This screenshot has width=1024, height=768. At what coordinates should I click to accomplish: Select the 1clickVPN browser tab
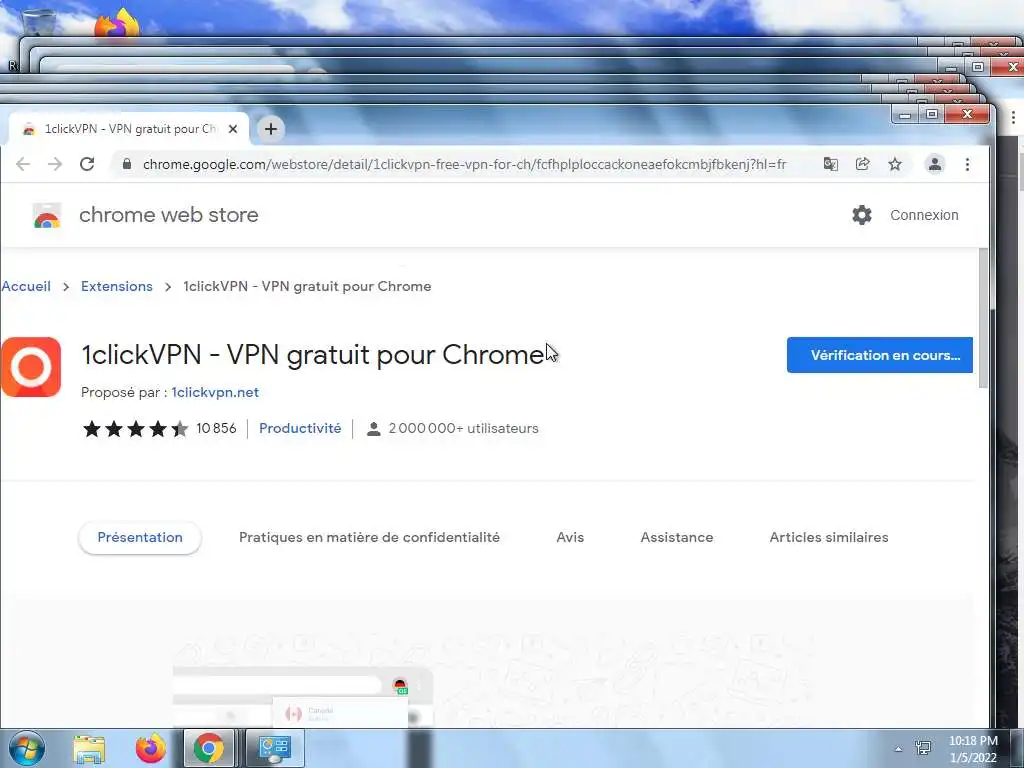[x=128, y=129]
